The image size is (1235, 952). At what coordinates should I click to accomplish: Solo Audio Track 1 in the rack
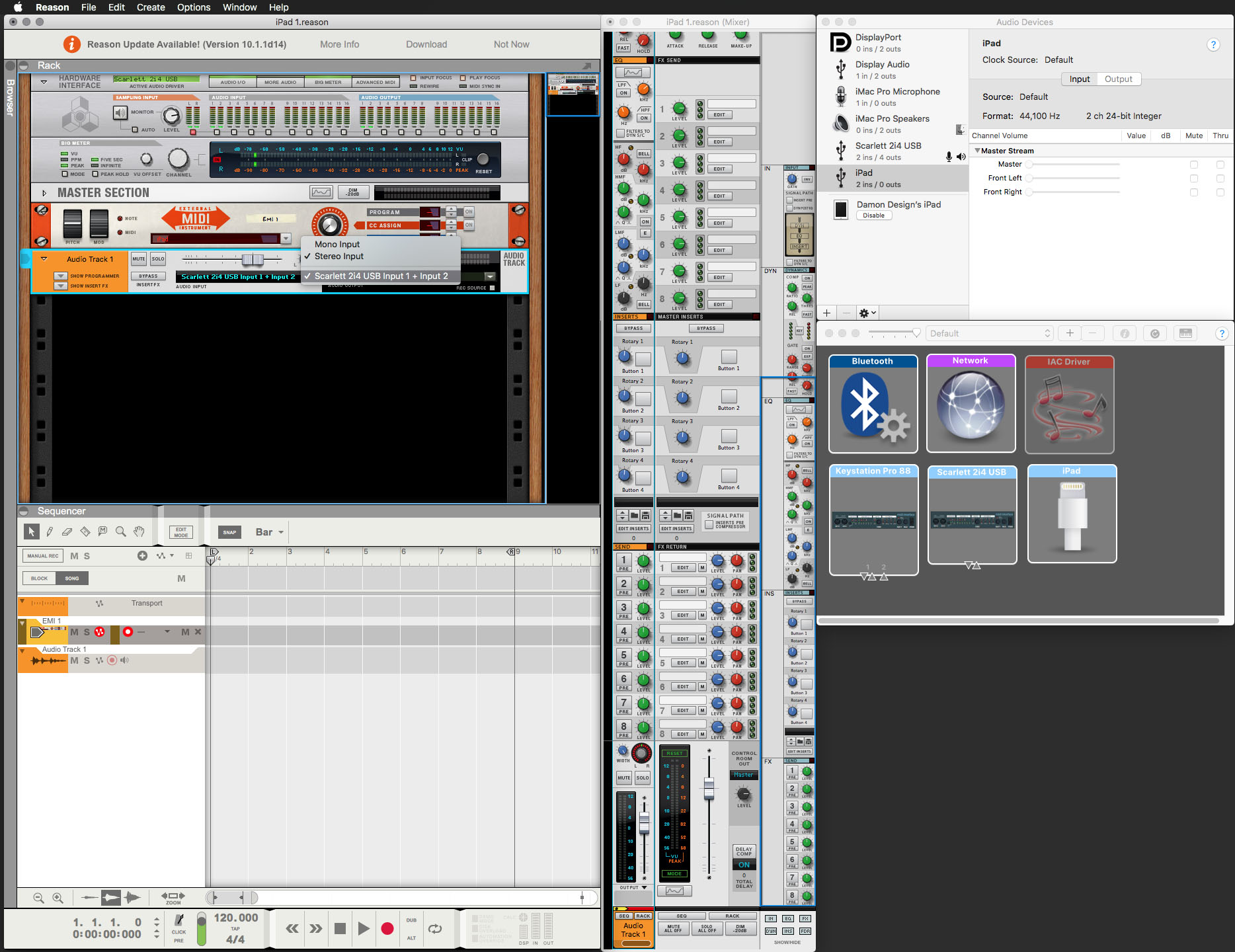(x=158, y=258)
